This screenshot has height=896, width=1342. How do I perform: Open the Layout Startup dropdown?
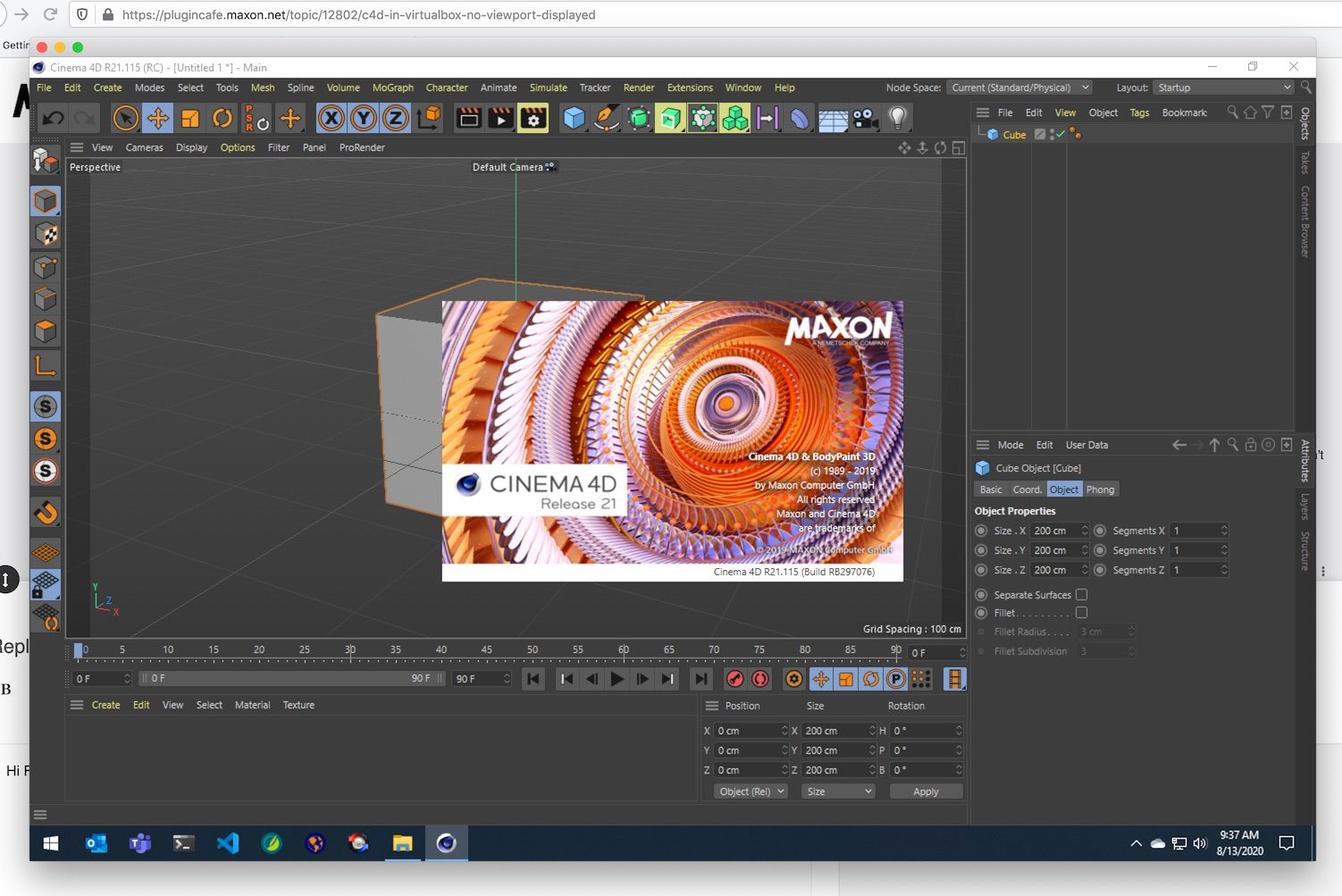[1223, 88]
